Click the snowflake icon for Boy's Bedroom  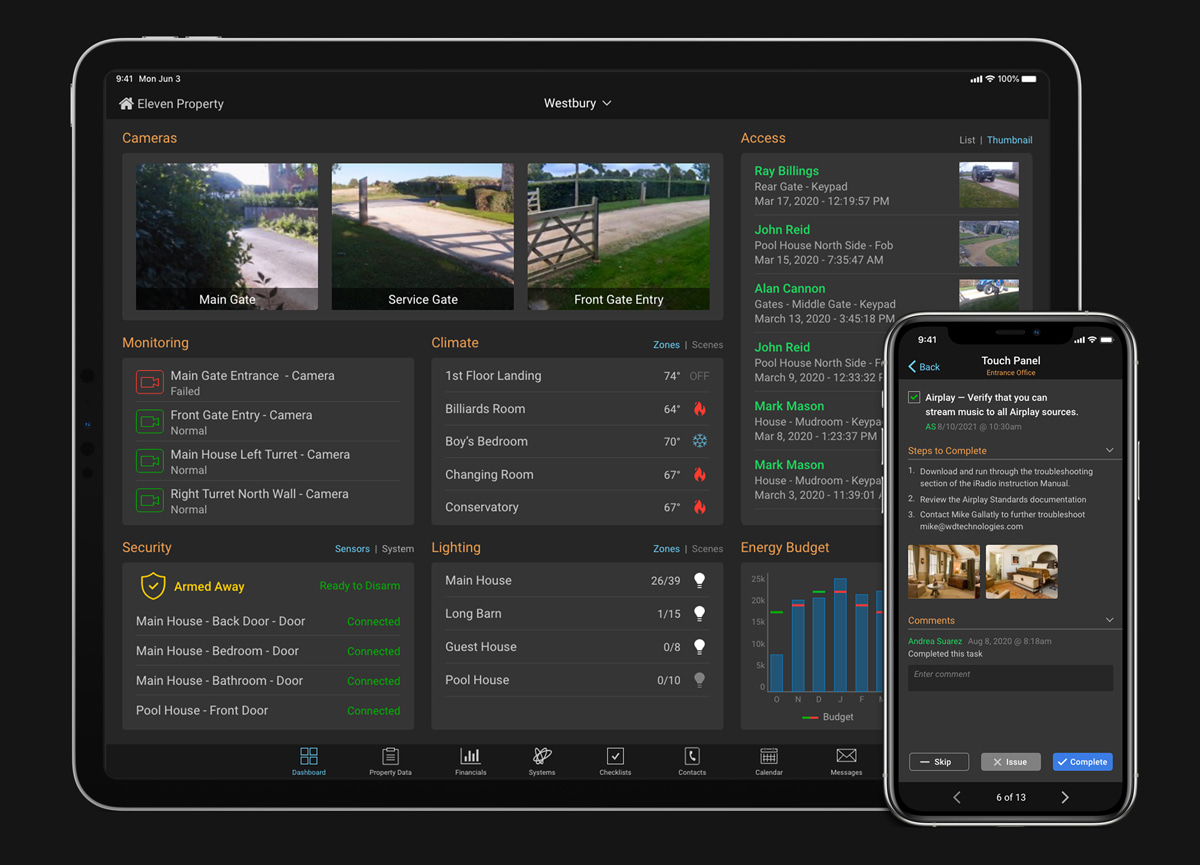click(700, 441)
